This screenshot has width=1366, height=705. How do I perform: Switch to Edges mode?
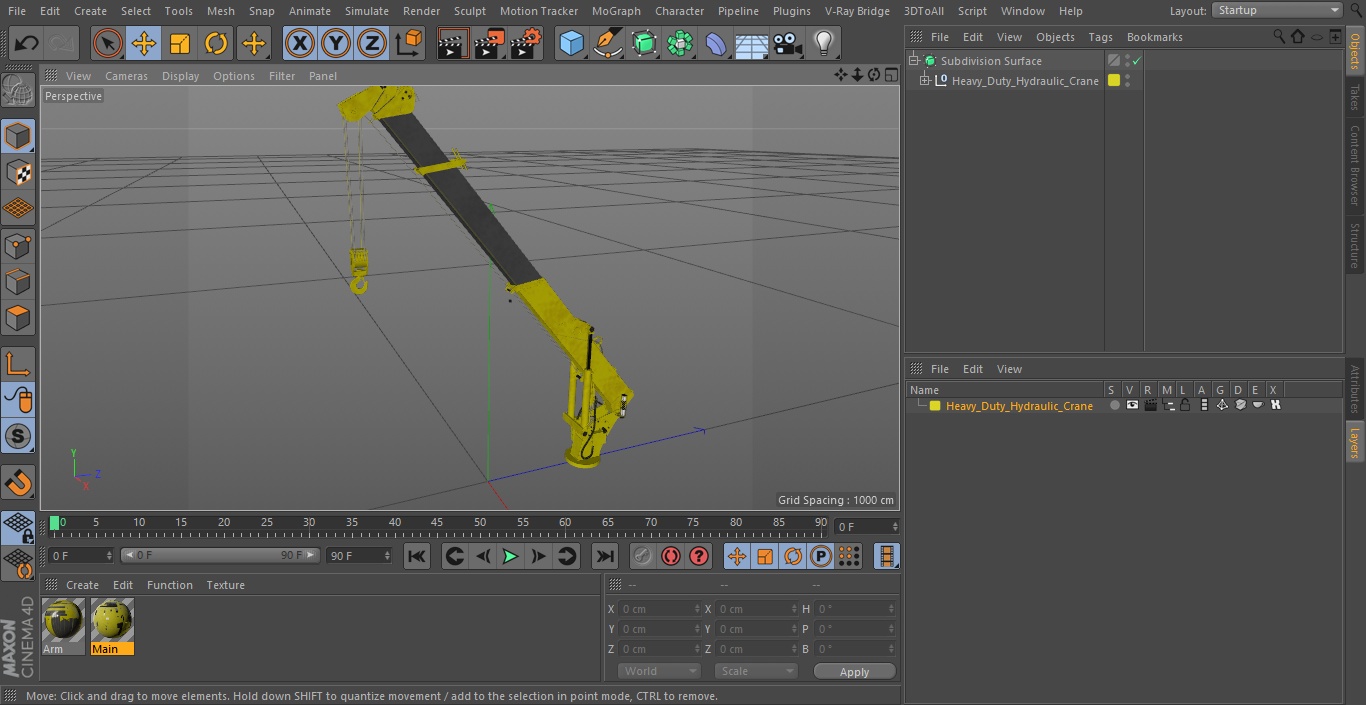click(x=18, y=281)
